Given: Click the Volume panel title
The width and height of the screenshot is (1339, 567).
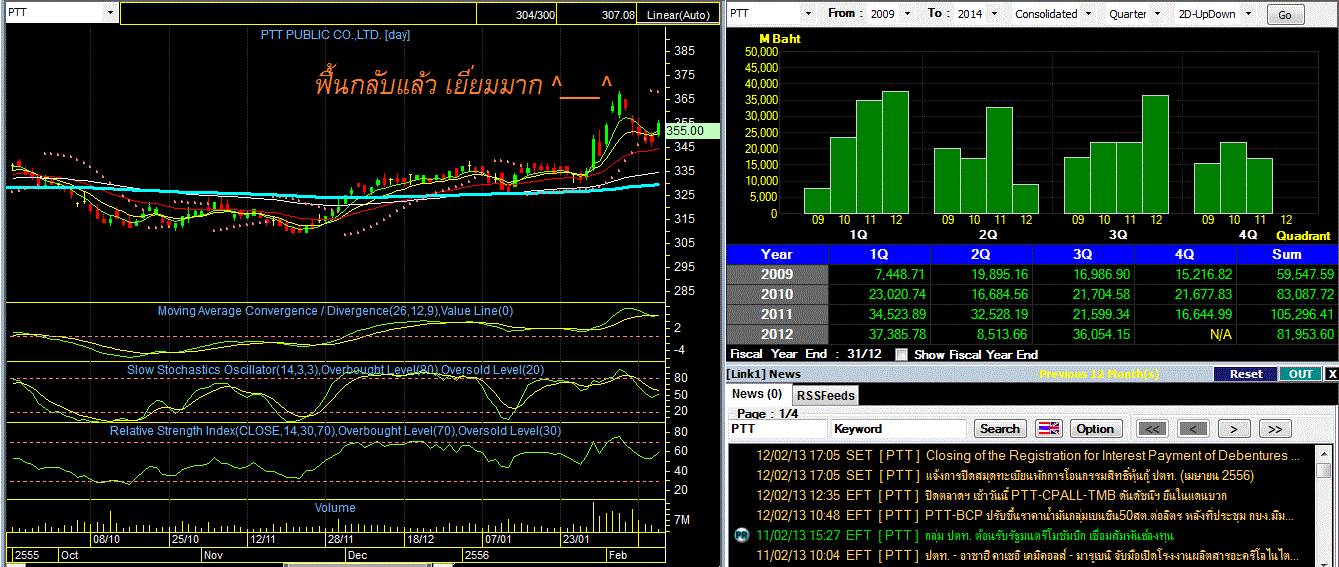Looking at the screenshot, I should pos(335,508).
